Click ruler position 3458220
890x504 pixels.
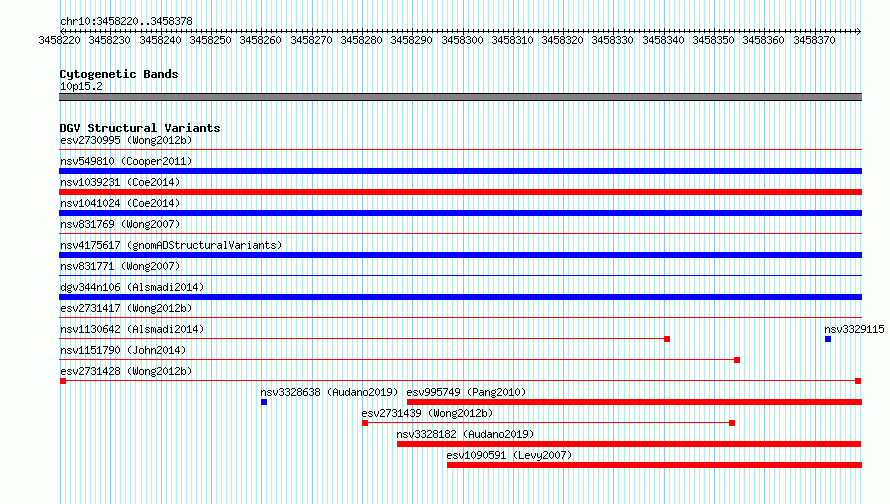coord(60,40)
